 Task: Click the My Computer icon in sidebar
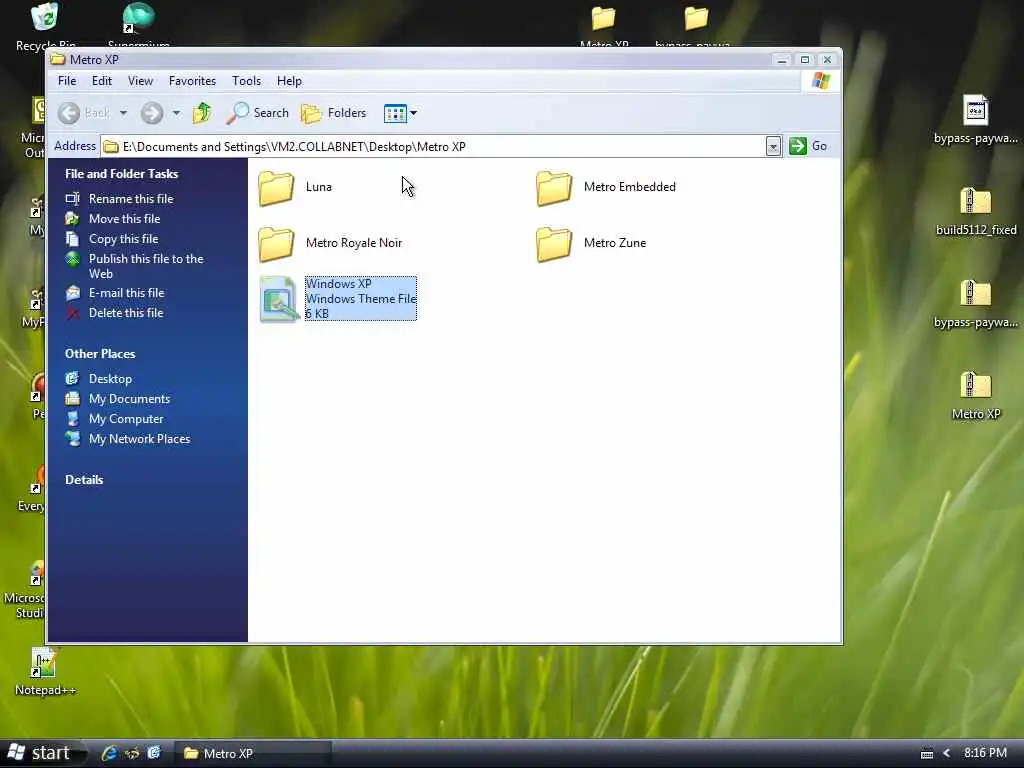72,419
